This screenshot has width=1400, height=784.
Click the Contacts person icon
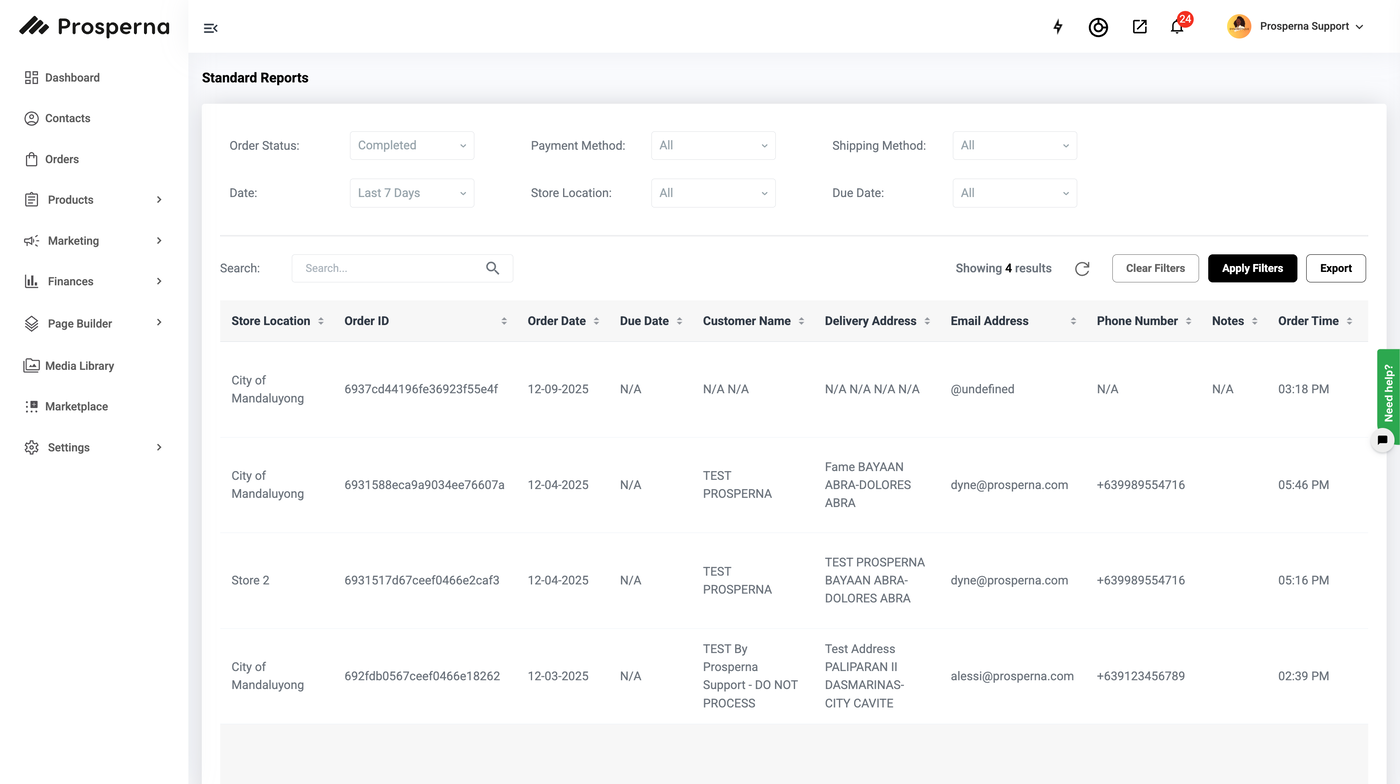(32, 118)
